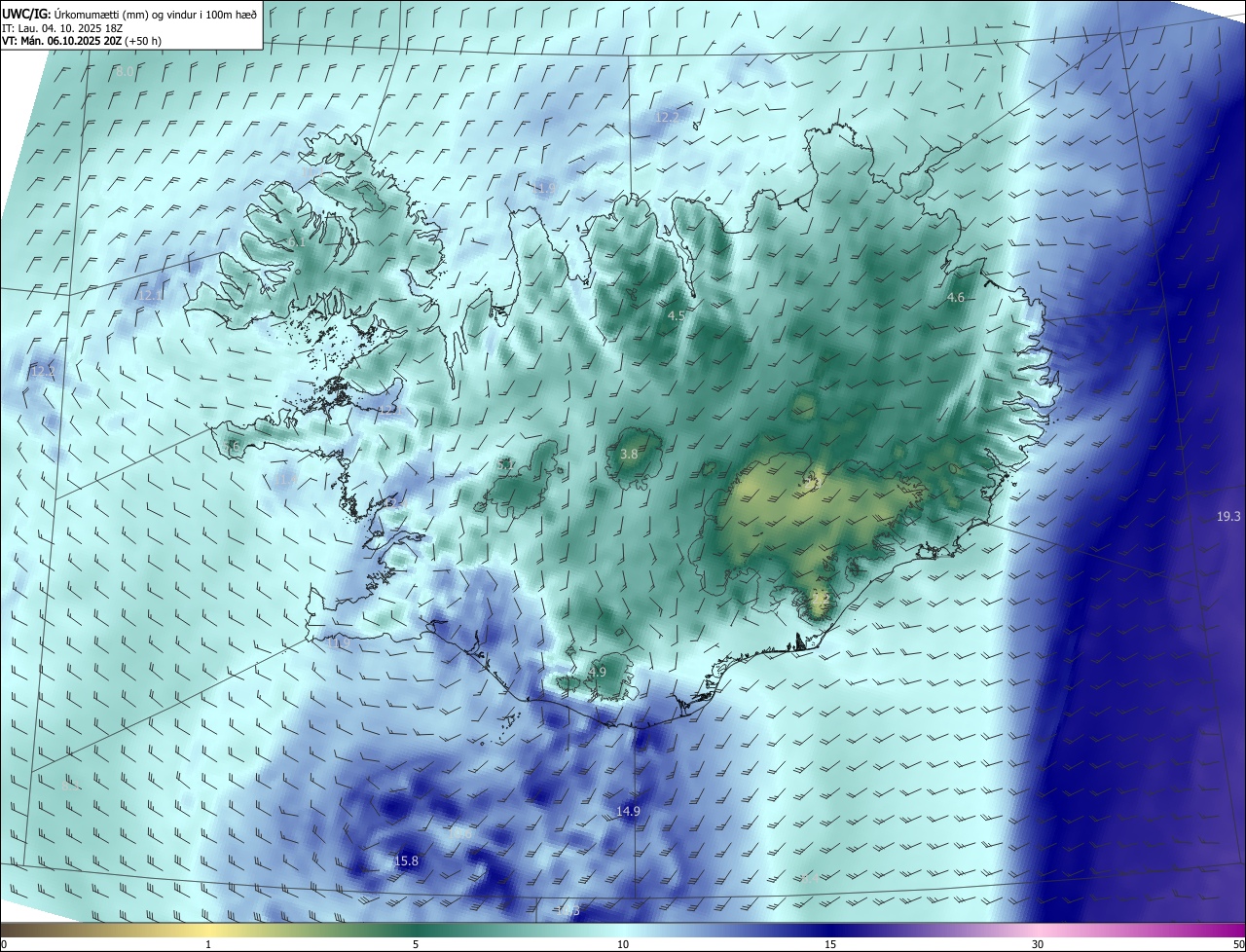Click the 4.5 value label in north Iceland
This screenshot has width=1246, height=952.
pyautogui.click(x=677, y=315)
